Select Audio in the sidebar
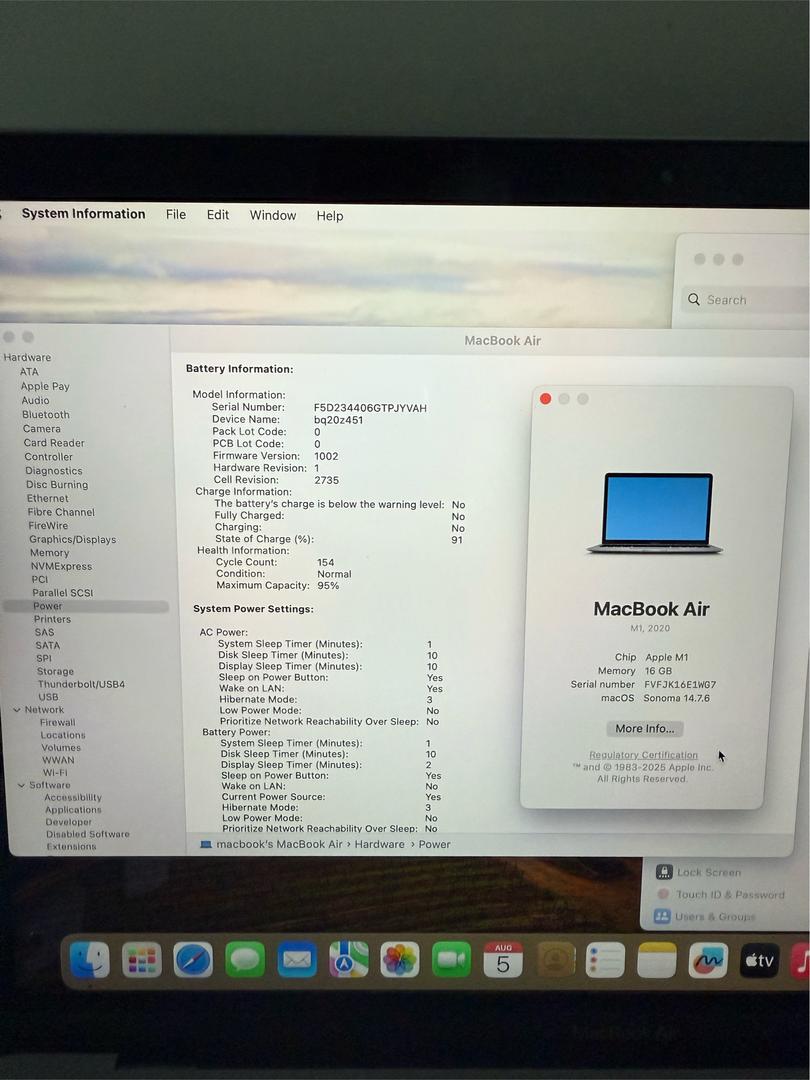This screenshot has height=1080, width=810. (35, 400)
